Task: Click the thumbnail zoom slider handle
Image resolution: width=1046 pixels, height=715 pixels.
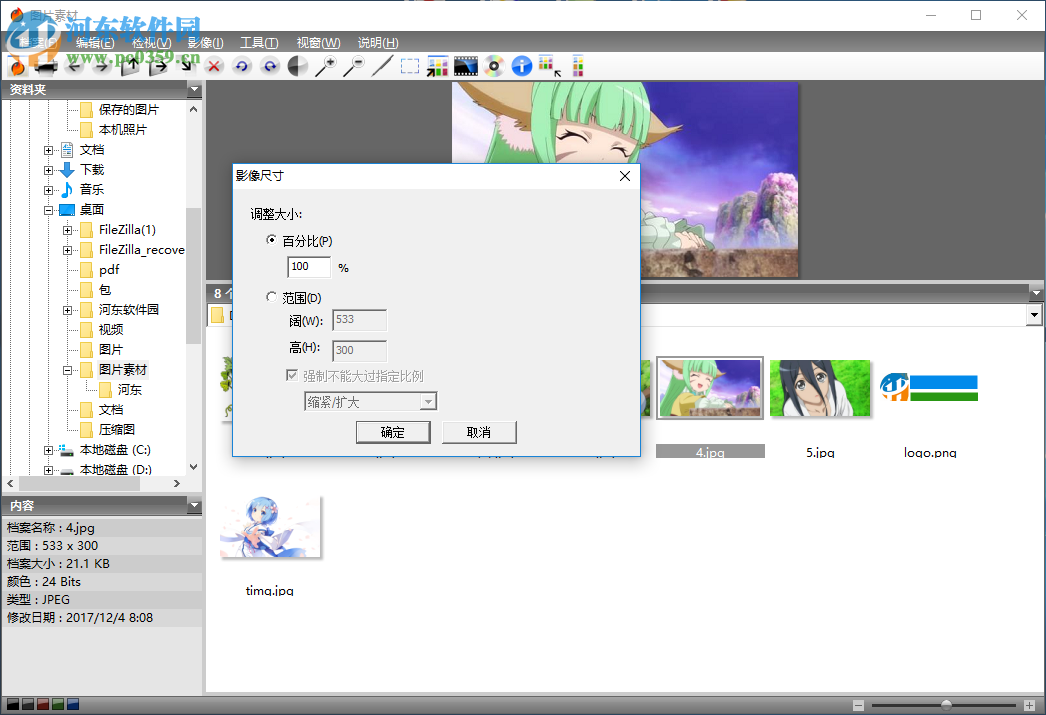Action: (946, 705)
